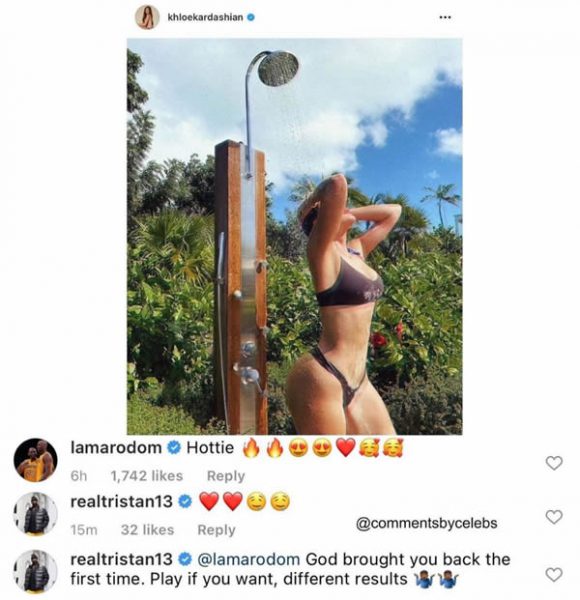
Task: Reply to lamarodom's comment
Action: click(226, 476)
